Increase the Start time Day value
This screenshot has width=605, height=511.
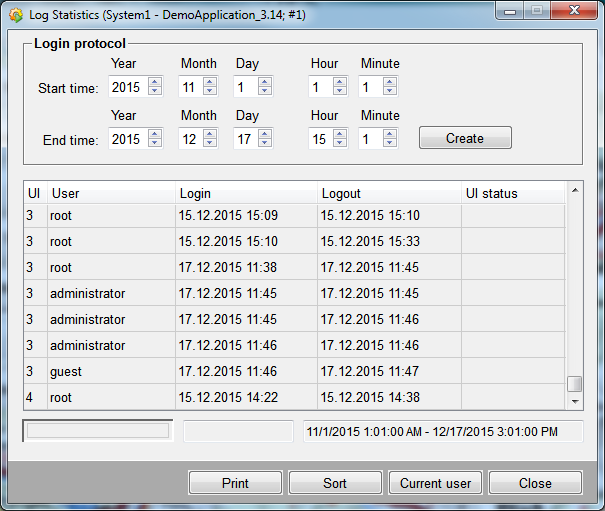[265, 82]
